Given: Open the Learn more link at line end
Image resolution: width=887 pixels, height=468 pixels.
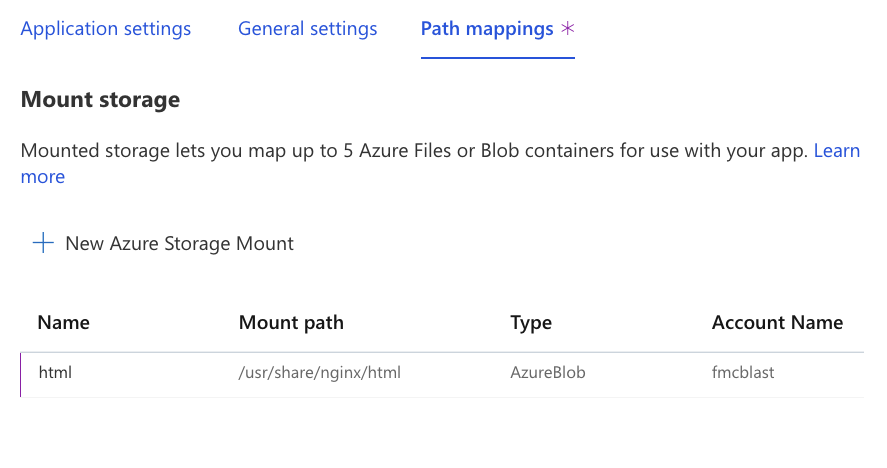Looking at the screenshot, I should click(837, 151).
